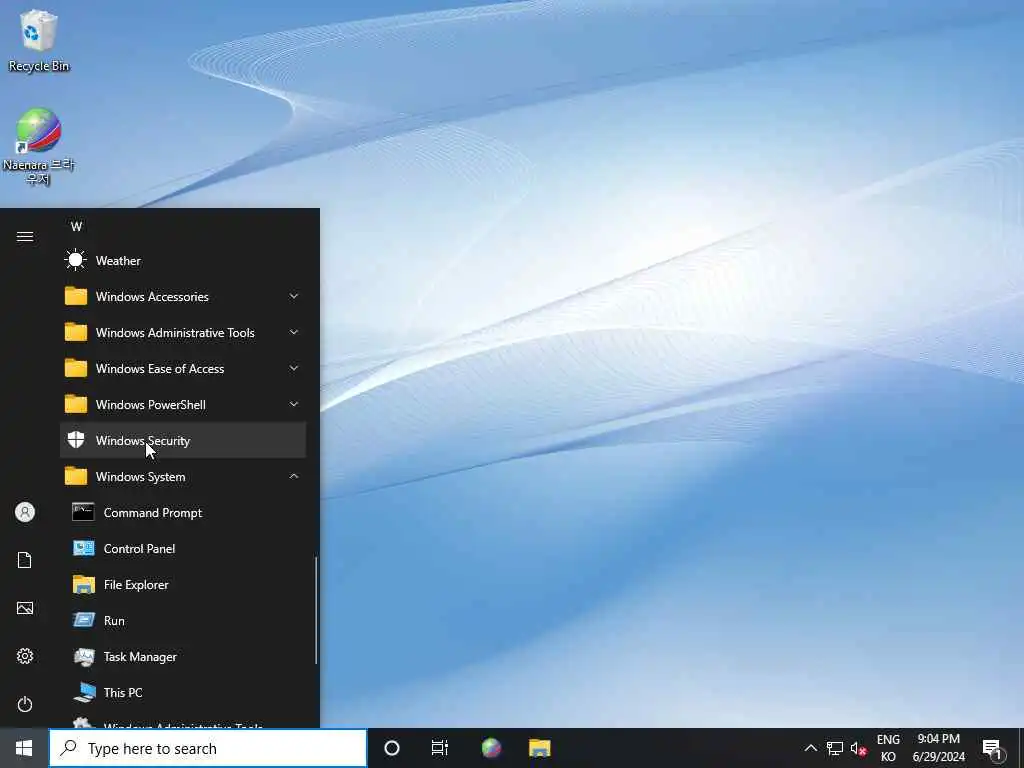Launch Naenara browser from the taskbar
This screenshot has width=1024, height=768.
click(x=491, y=748)
